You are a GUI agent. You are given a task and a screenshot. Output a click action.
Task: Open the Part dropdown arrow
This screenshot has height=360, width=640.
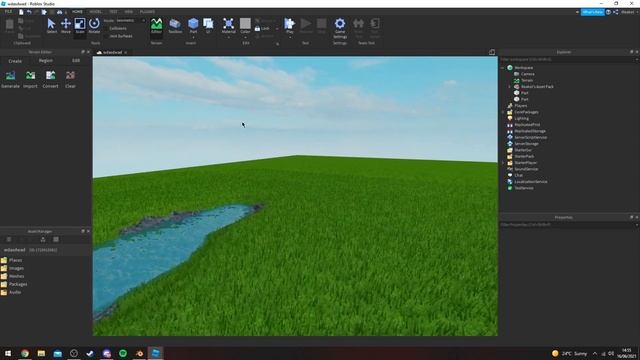(x=193, y=37)
